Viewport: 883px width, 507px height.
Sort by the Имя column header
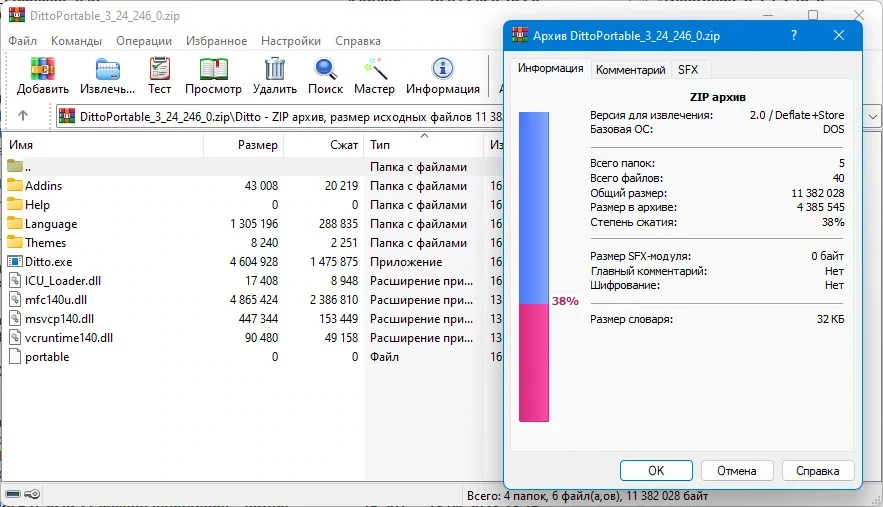pos(102,145)
